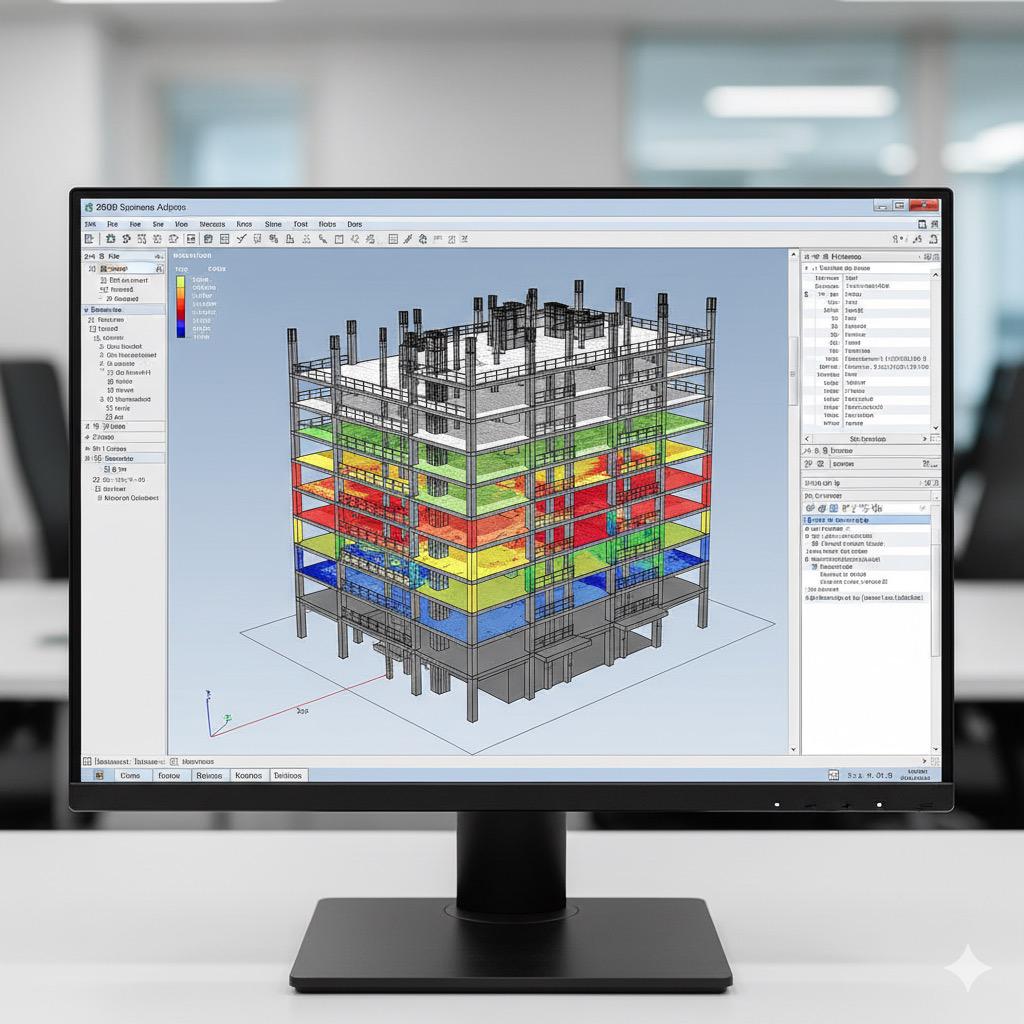Expand the Secerbte node in the left tree
This screenshot has width=1024, height=1024.
(86, 458)
